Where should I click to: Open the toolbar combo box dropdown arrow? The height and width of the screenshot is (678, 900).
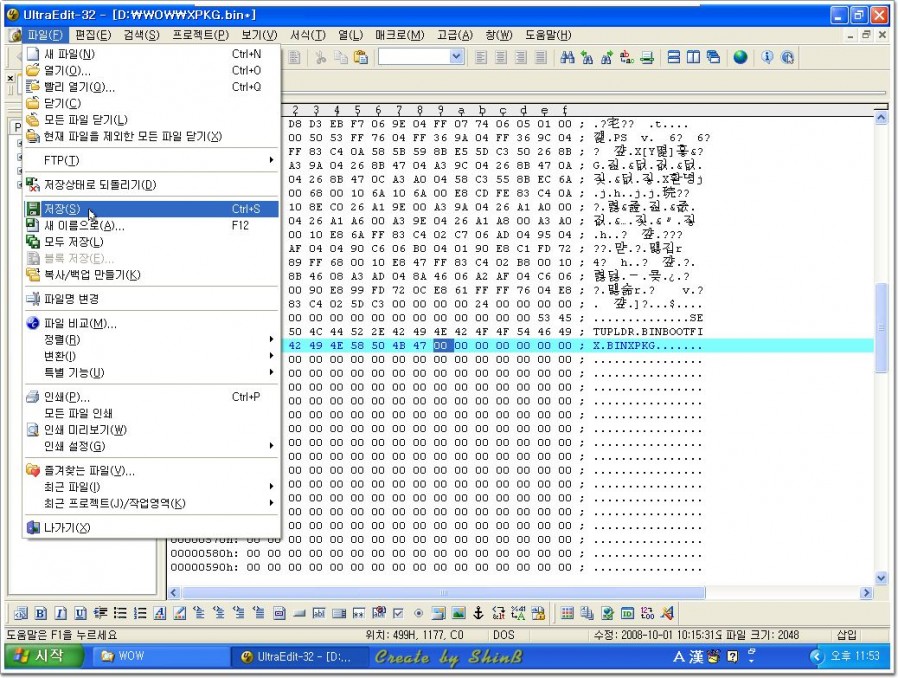[456, 57]
